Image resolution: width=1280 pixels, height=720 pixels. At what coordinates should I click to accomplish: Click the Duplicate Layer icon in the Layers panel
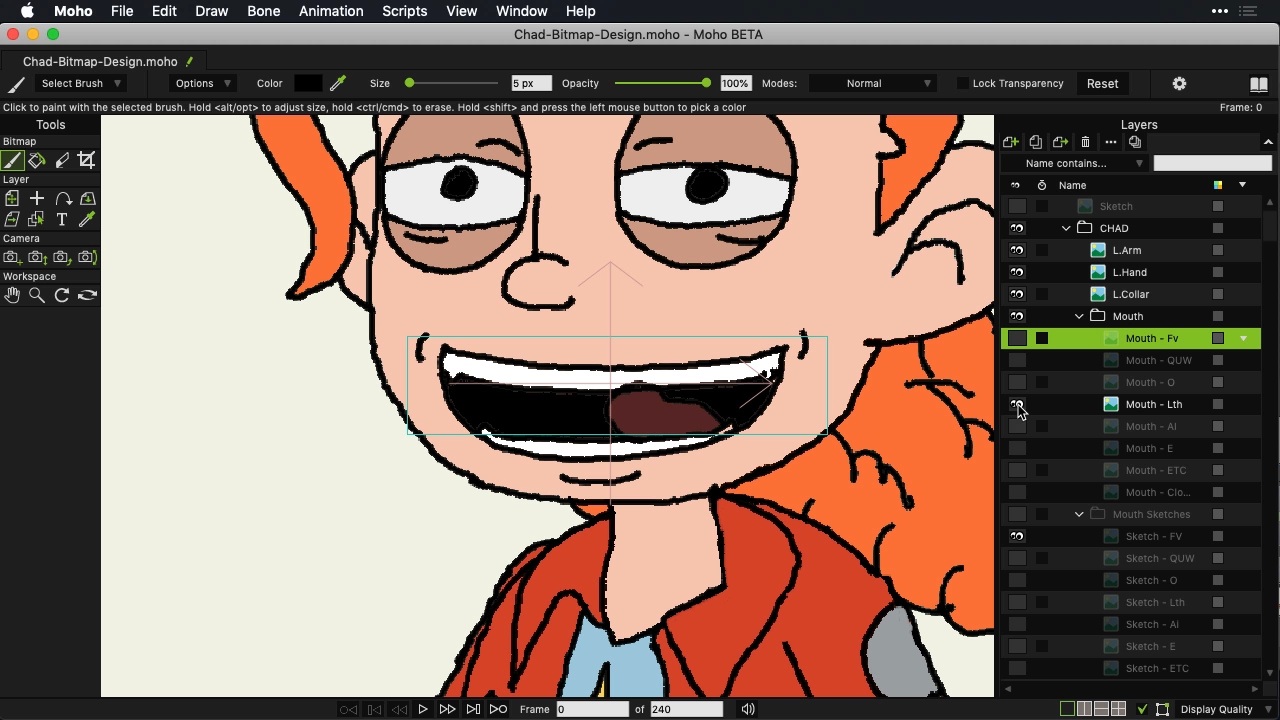(1036, 141)
